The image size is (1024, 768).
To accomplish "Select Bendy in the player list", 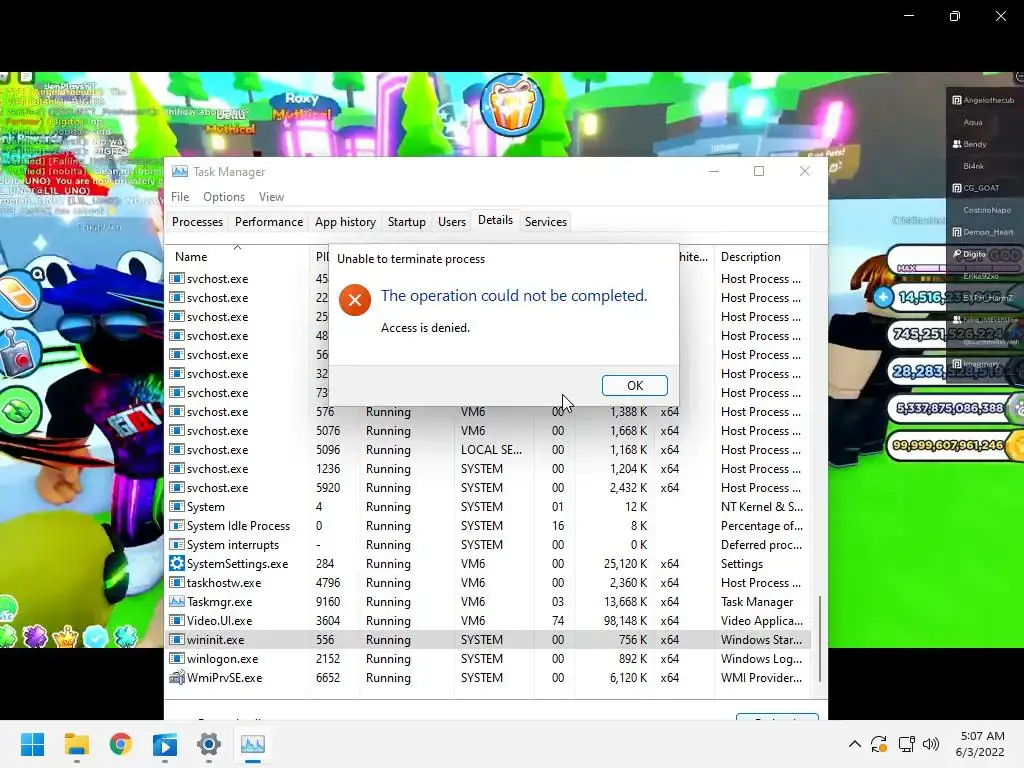I will 969,144.
